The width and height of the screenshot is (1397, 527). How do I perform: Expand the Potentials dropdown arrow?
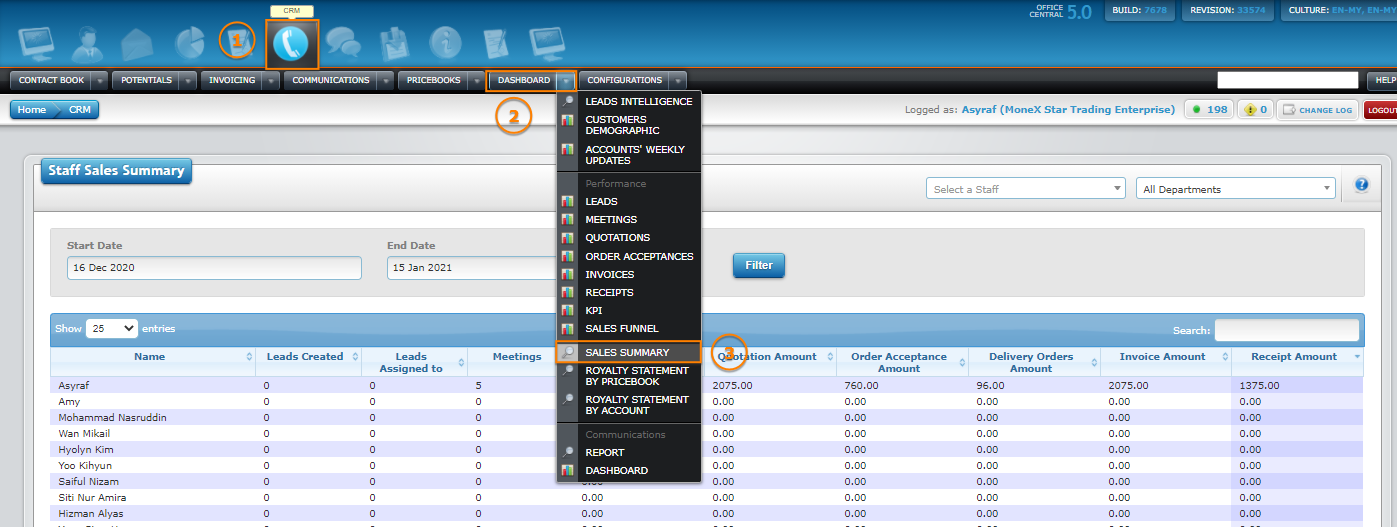(x=188, y=81)
